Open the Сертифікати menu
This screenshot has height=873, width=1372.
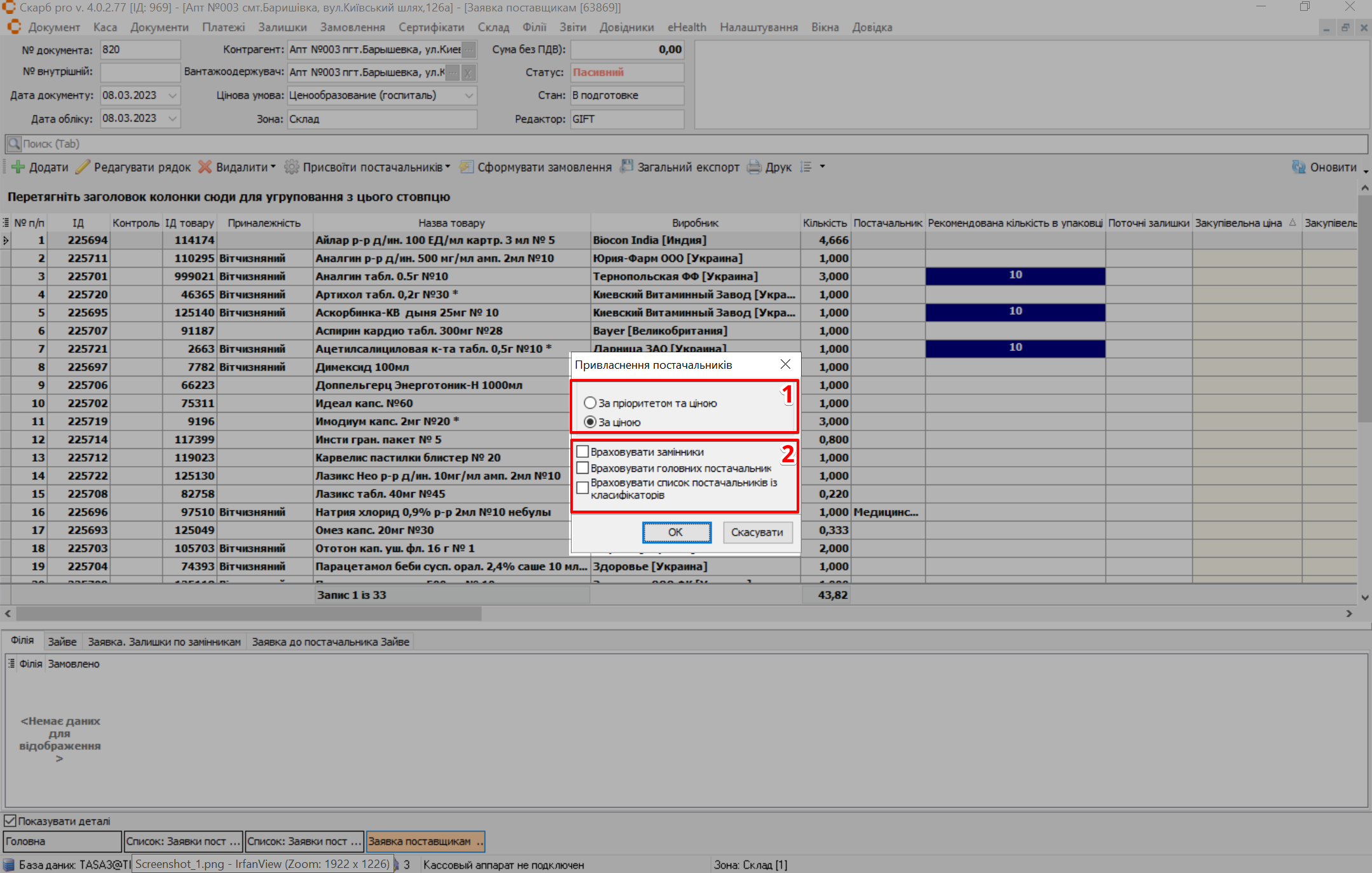click(431, 27)
